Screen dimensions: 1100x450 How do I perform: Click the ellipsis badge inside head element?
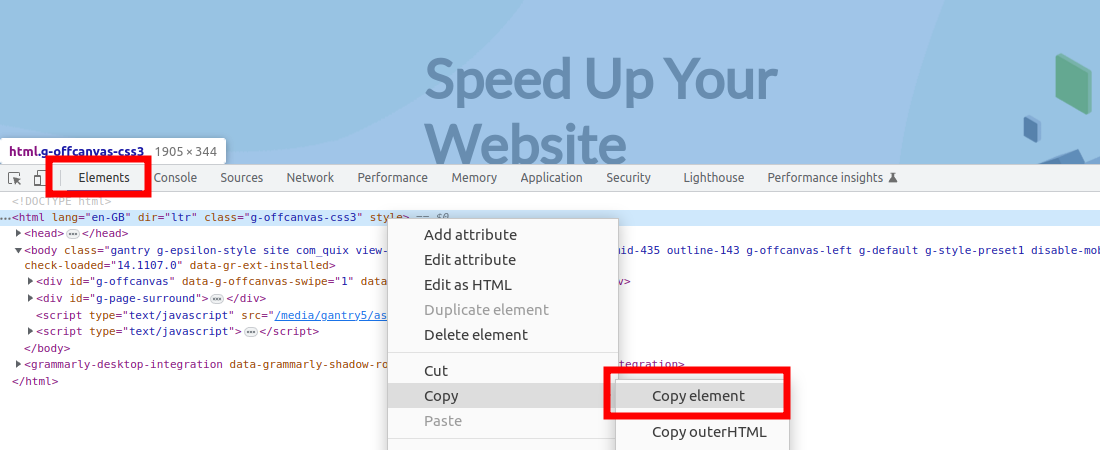pos(73,234)
